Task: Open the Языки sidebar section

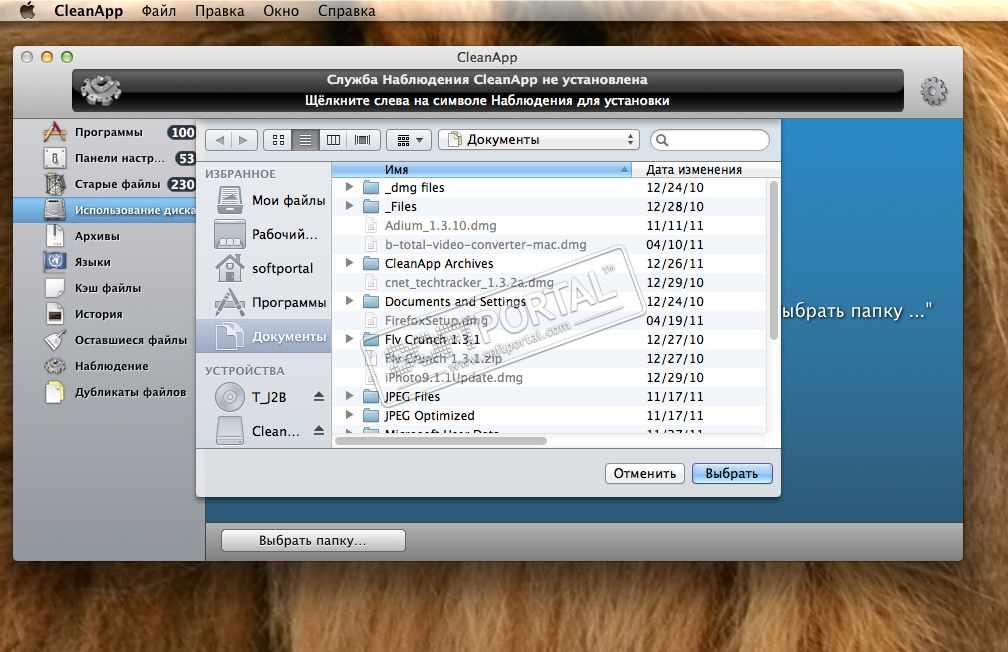Action: [93, 262]
